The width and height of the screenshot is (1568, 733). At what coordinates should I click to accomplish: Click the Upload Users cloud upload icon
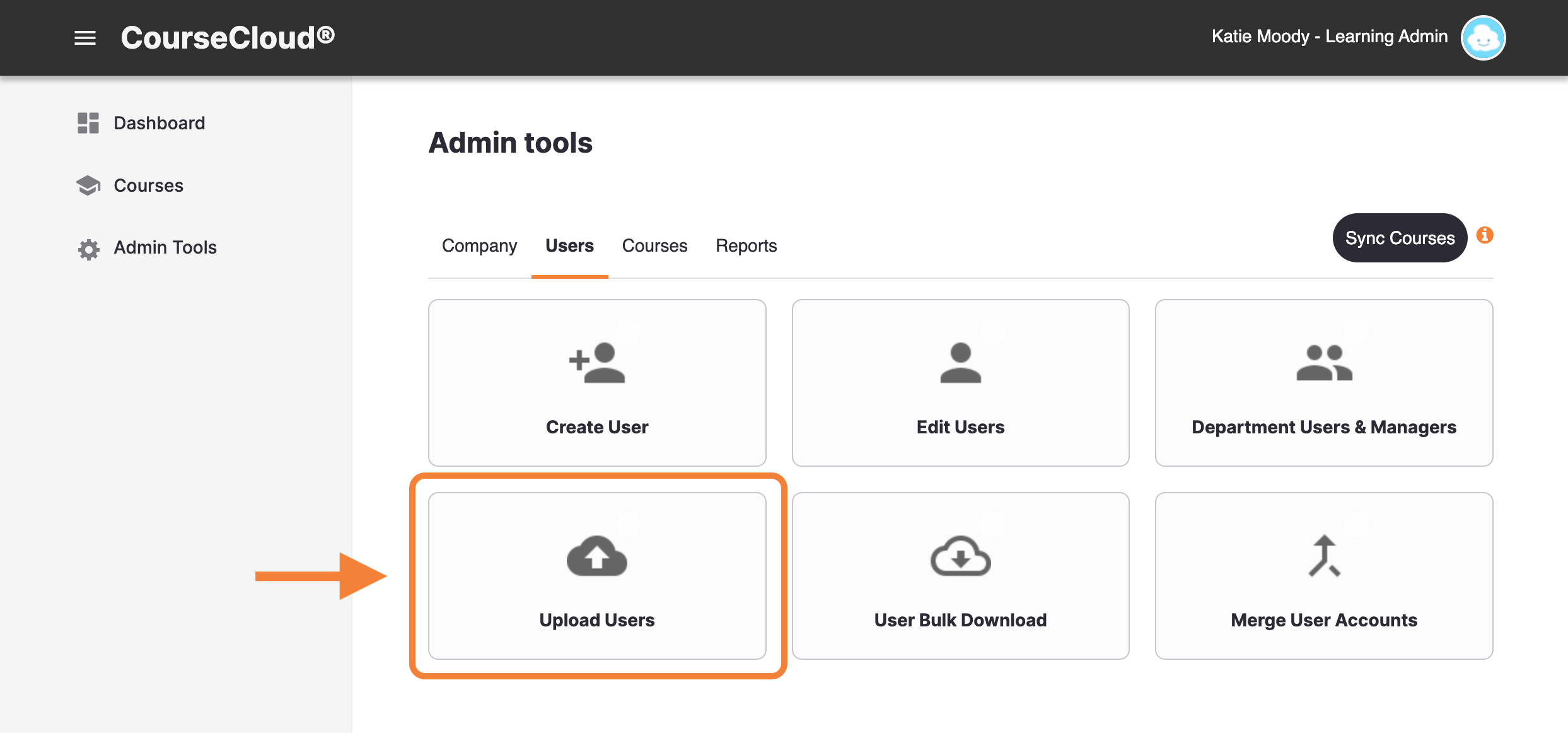(596, 555)
